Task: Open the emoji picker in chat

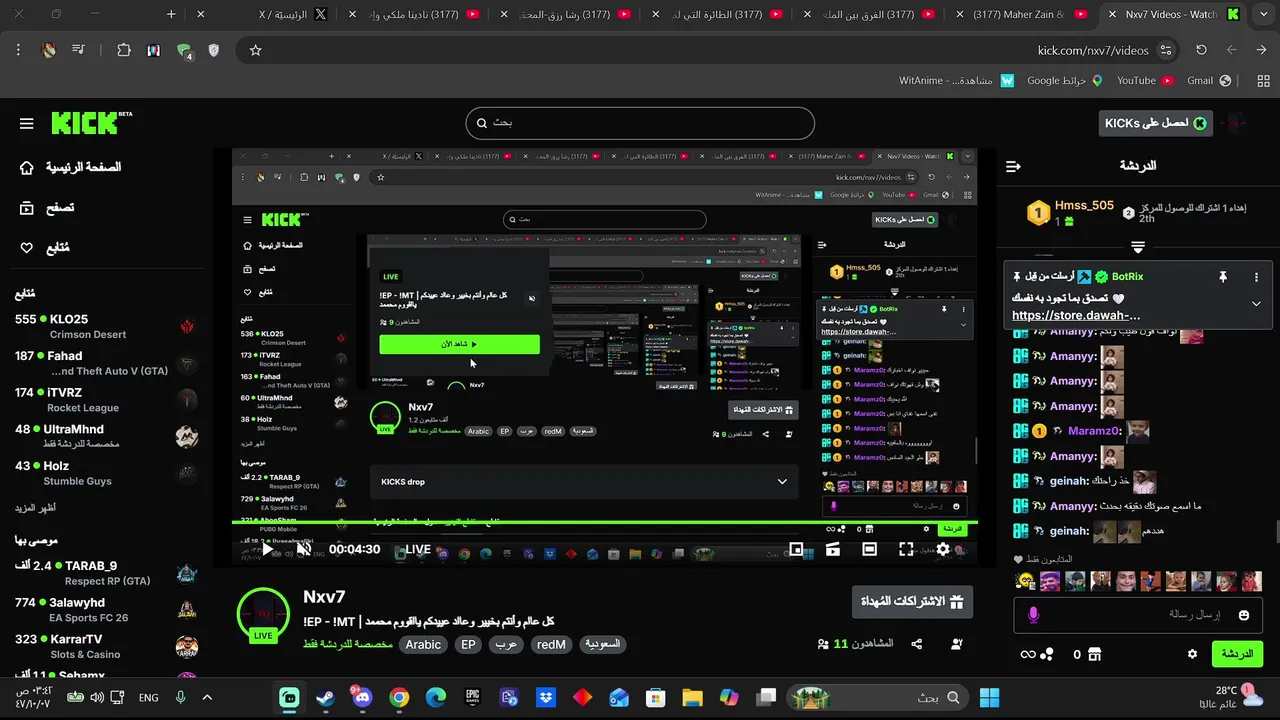Action: tap(1244, 615)
